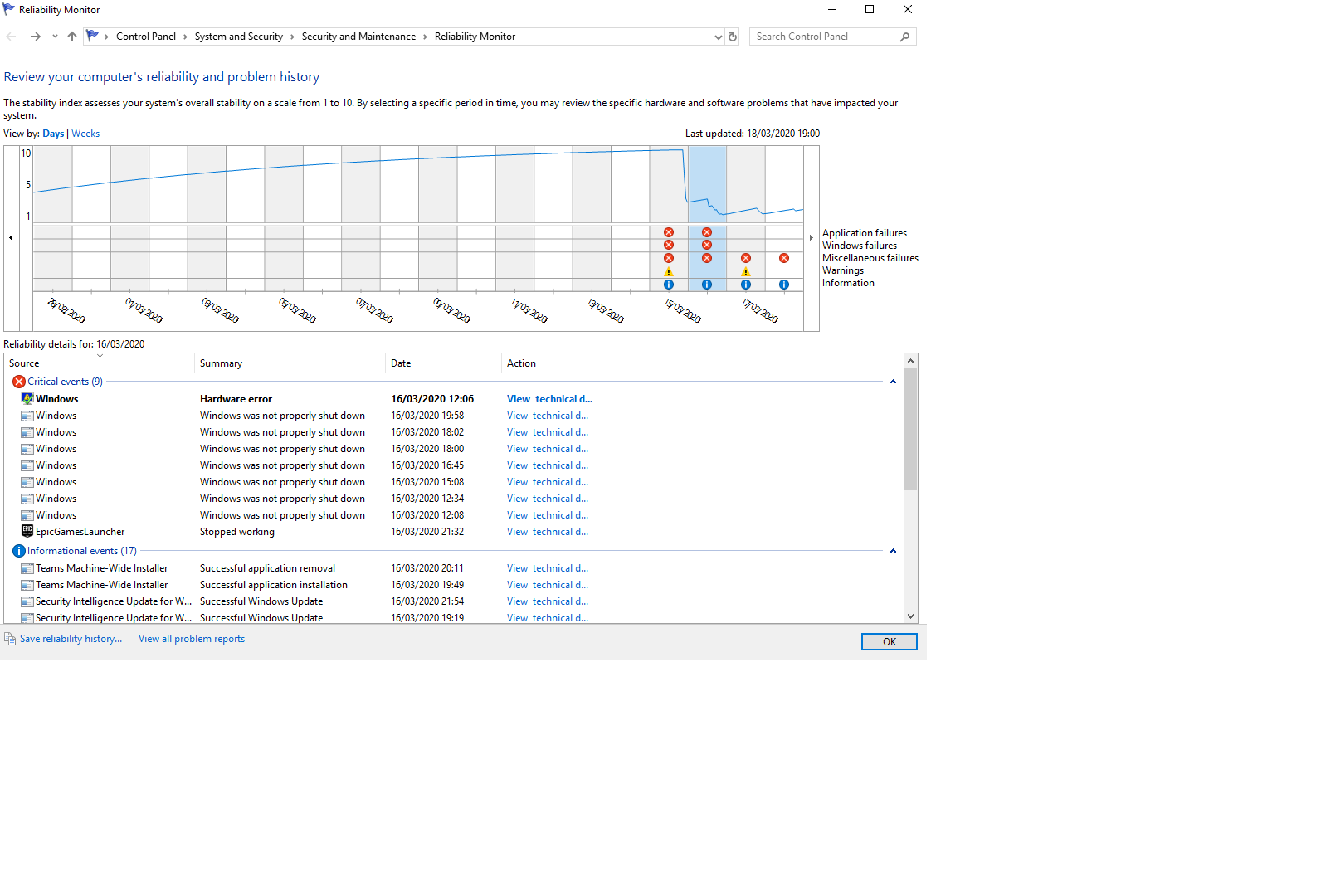Image resolution: width=1321 pixels, height=896 pixels.
Task: Click the warning triangle icon for 15/03/2020
Action: click(x=669, y=271)
